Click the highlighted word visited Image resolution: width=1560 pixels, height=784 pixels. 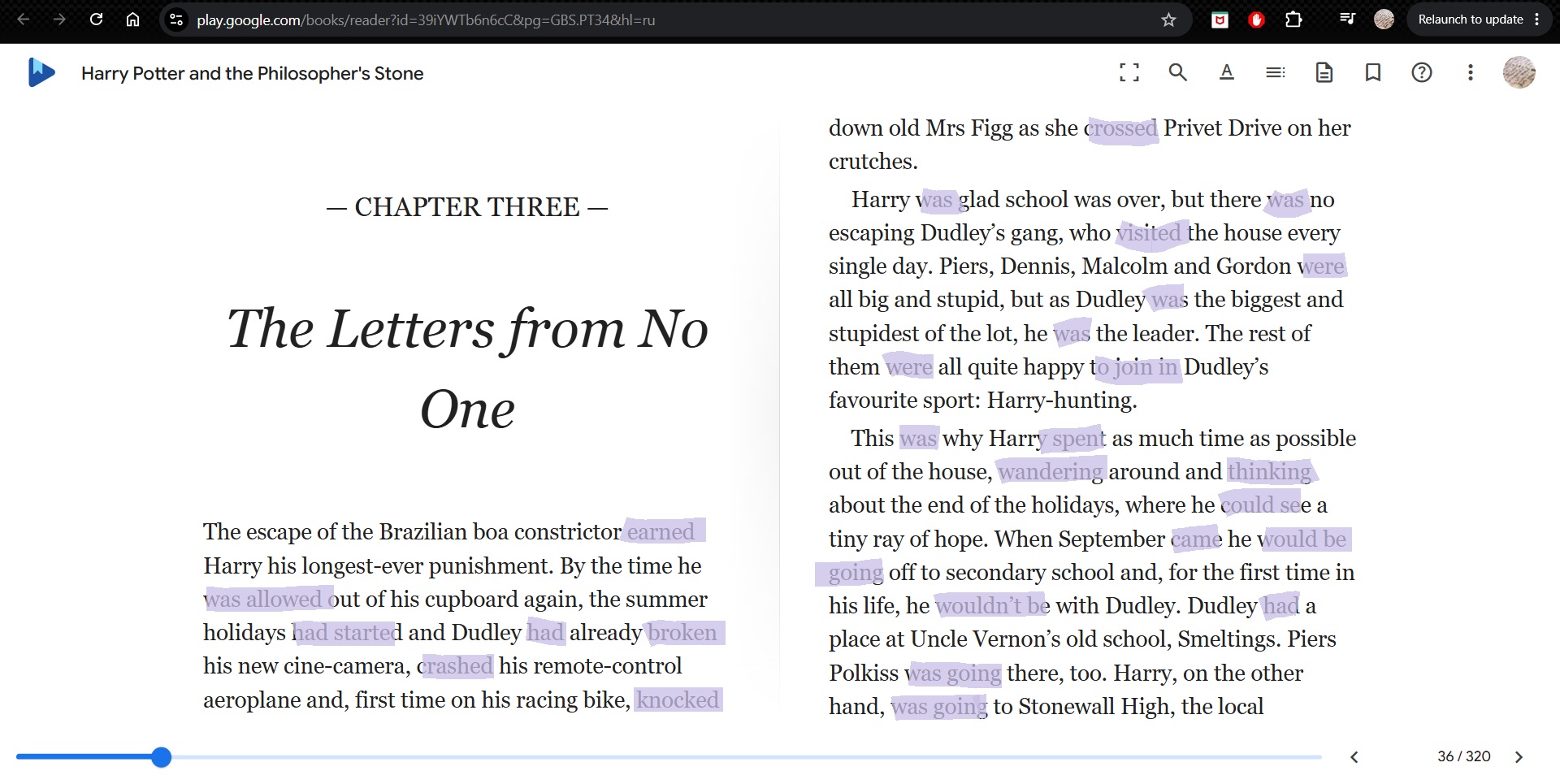pyautogui.click(x=1150, y=232)
